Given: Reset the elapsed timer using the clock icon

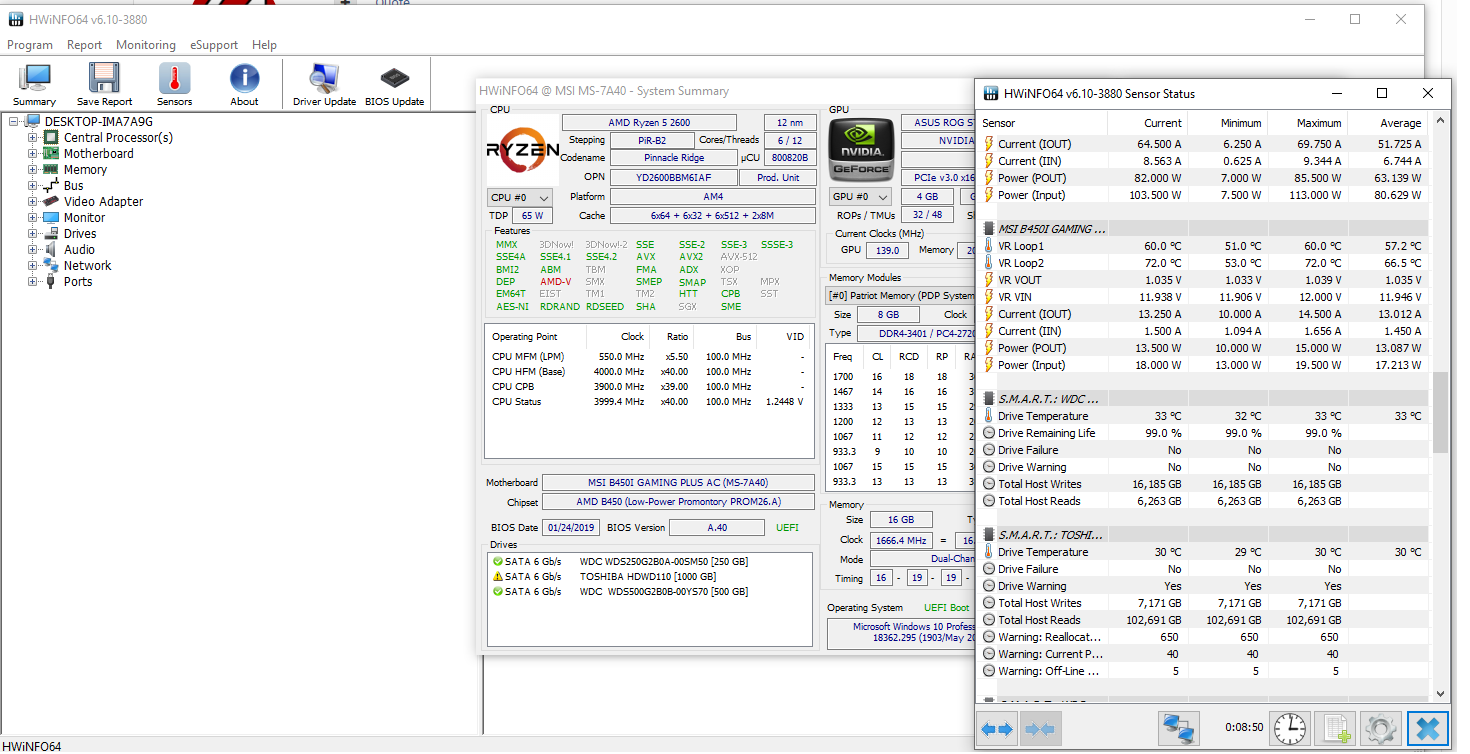Looking at the screenshot, I should coord(1290,729).
